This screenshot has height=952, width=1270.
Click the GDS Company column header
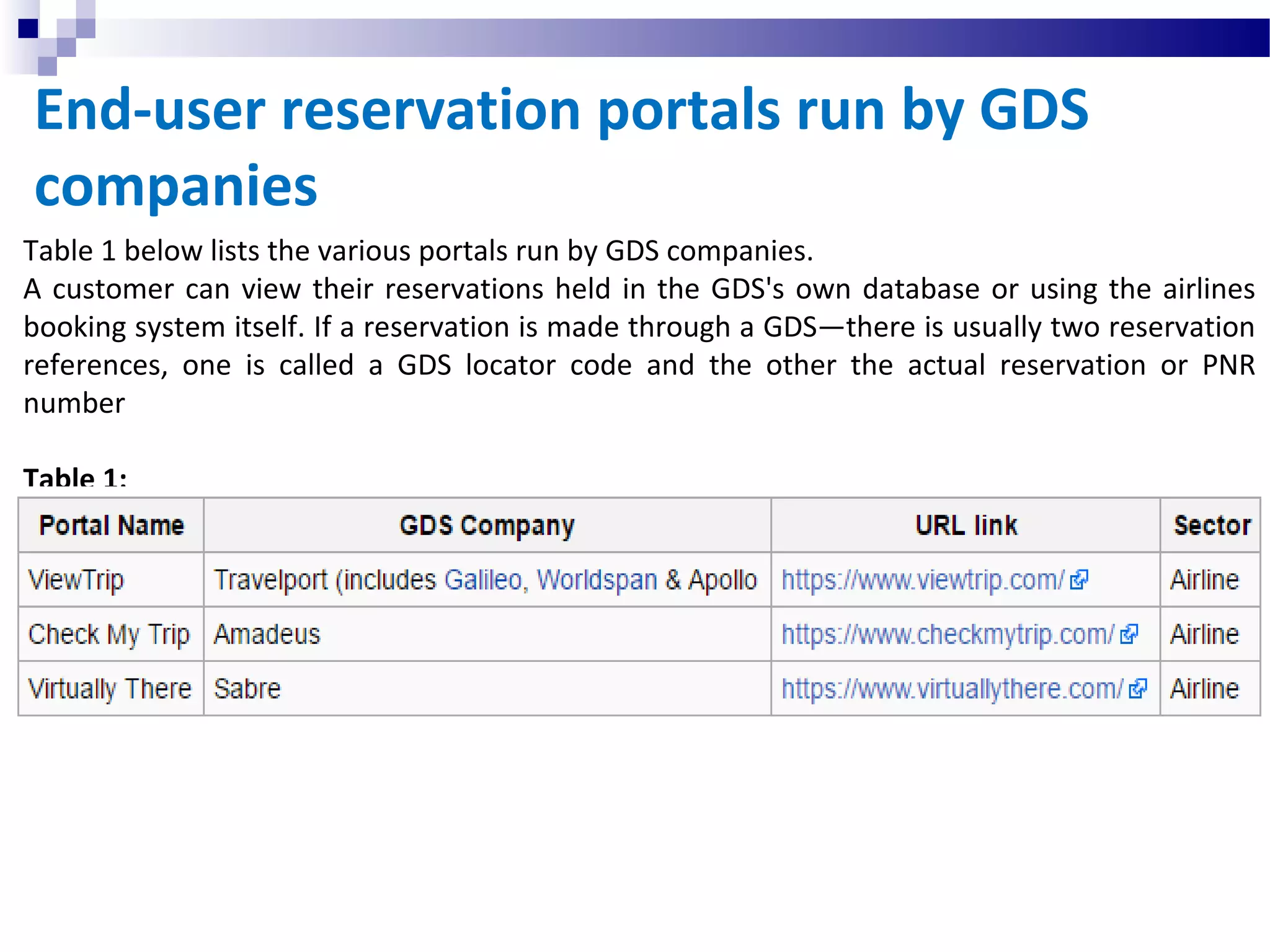pyautogui.click(x=487, y=526)
